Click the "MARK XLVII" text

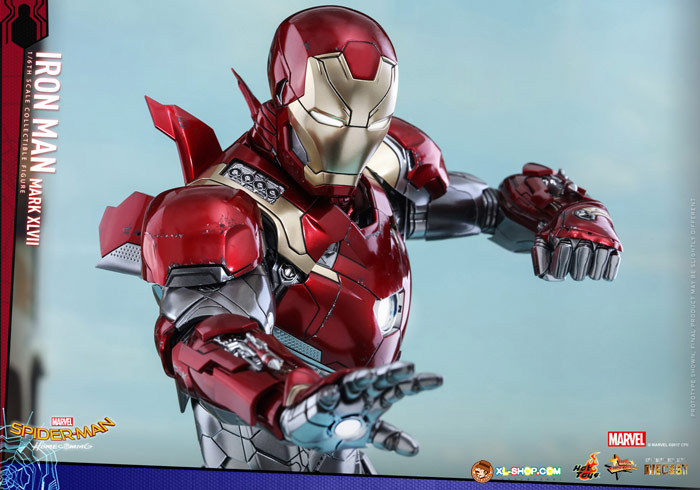[x=33, y=212]
